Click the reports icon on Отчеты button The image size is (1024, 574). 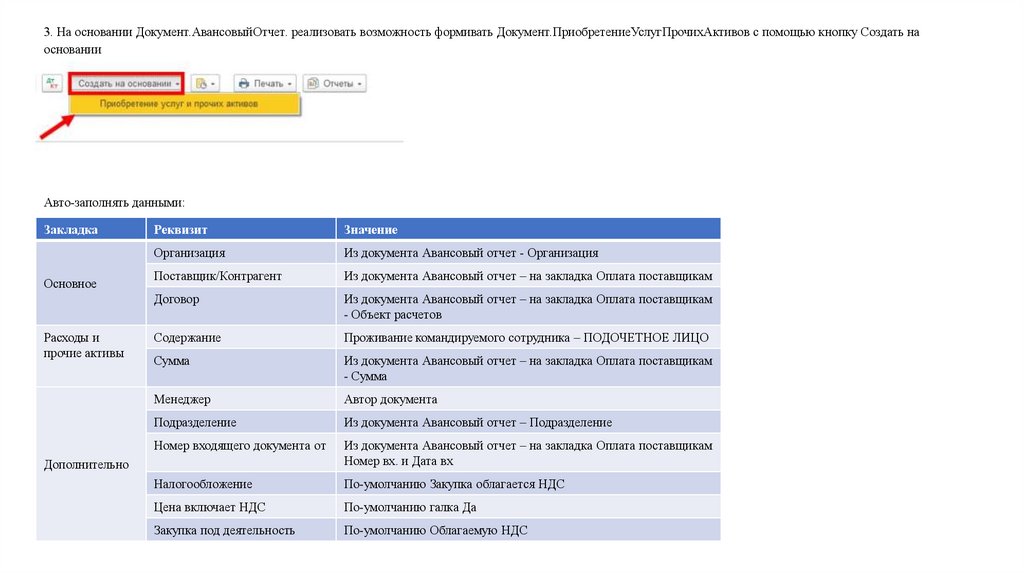312,84
